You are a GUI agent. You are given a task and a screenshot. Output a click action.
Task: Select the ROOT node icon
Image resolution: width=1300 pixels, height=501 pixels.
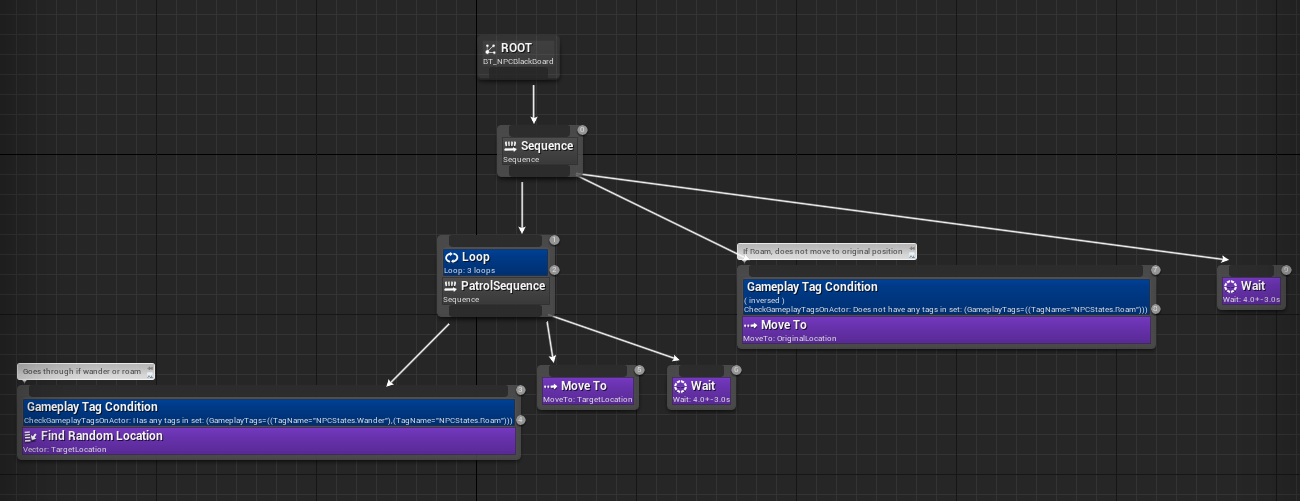pos(490,49)
